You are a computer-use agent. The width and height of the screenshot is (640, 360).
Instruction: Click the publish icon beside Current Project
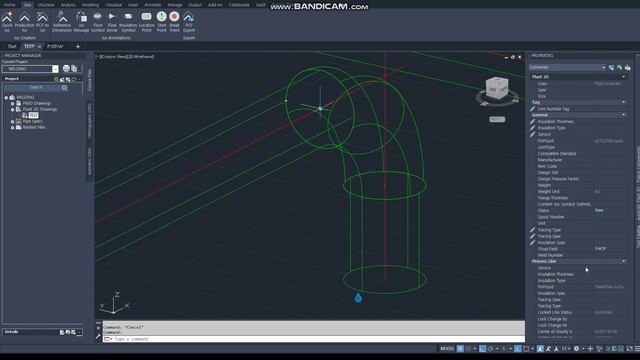[x=66, y=69]
